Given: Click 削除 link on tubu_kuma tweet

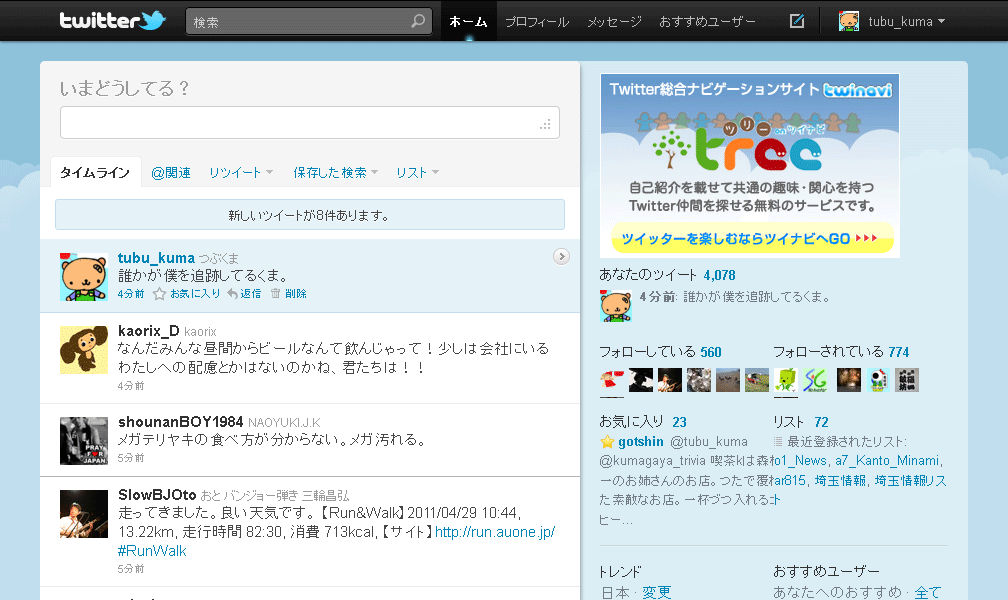Looking at the screenshot, I should click(x=296, y=294).
